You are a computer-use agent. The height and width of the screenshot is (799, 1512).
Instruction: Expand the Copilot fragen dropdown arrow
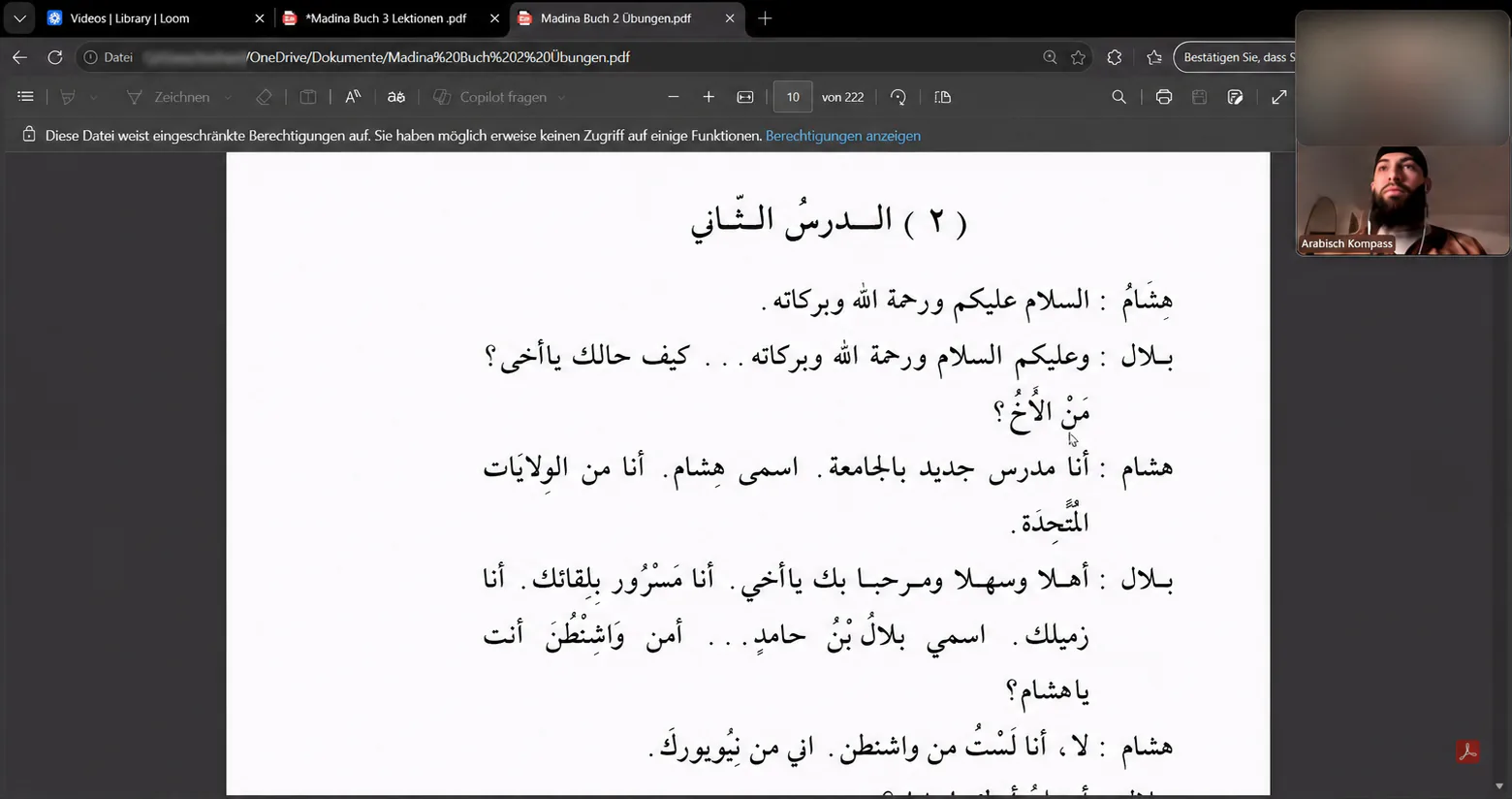tap(561, 97)
